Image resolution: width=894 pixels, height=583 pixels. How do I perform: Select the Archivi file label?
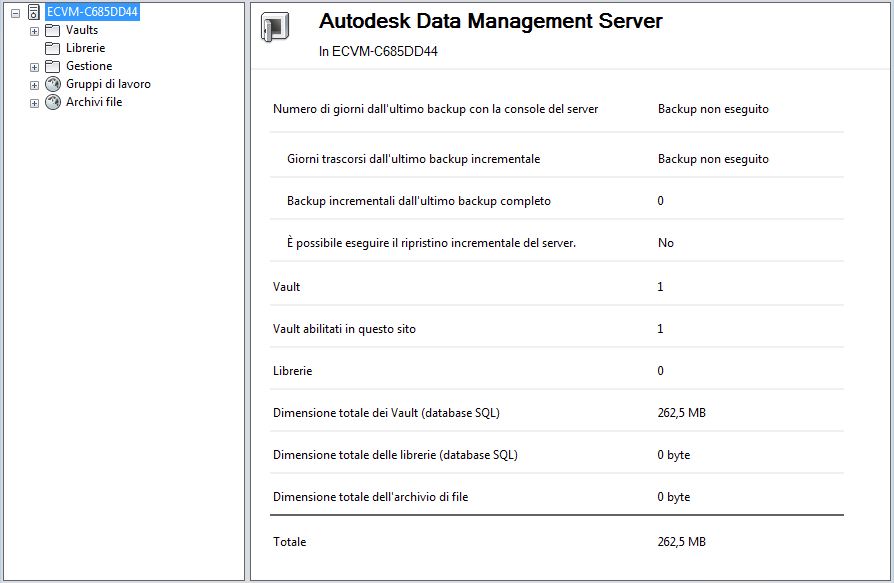94,102
